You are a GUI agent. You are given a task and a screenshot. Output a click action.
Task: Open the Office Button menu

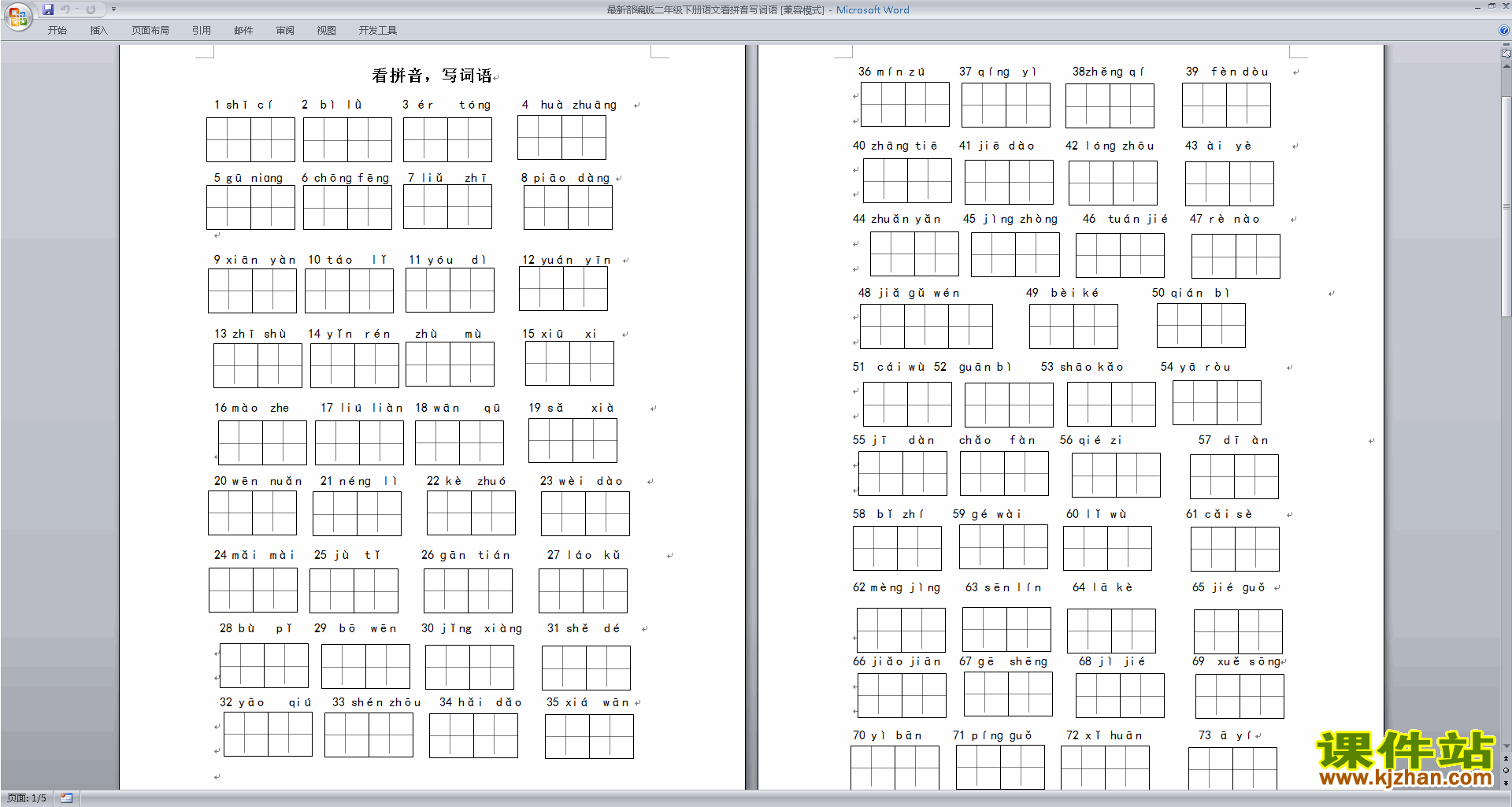click(17, 16)
